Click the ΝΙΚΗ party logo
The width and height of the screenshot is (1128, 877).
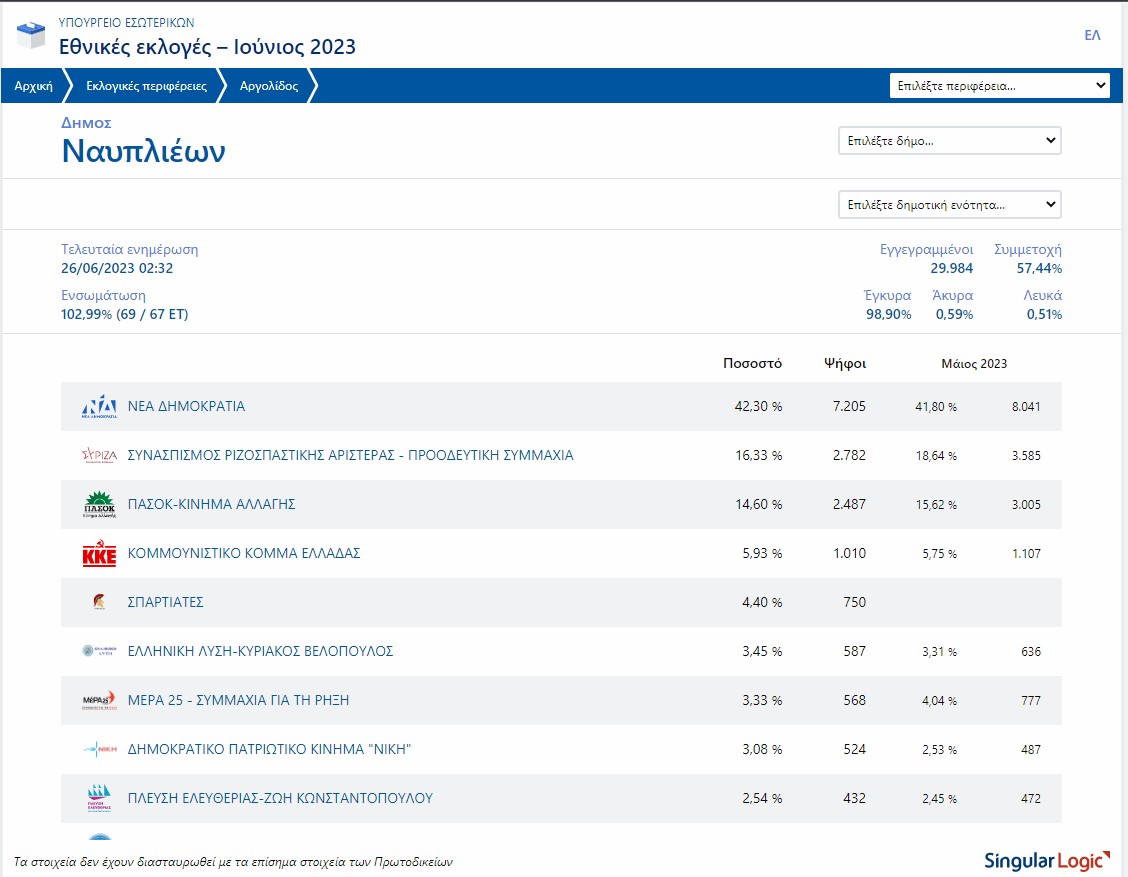(x=99, y=749)
